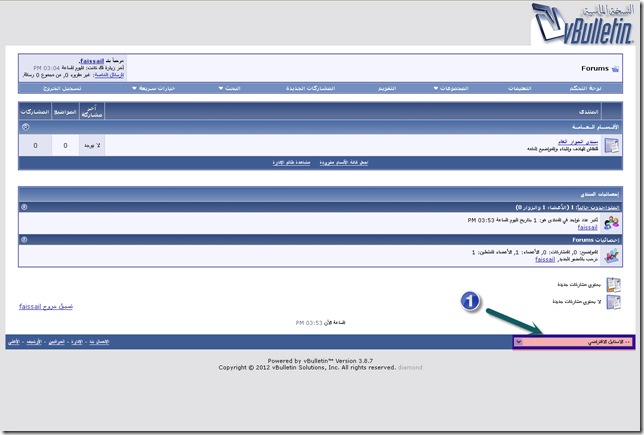Click view forum leaders link
This screenshot has width=644, height=435.
tap(291, 163)
